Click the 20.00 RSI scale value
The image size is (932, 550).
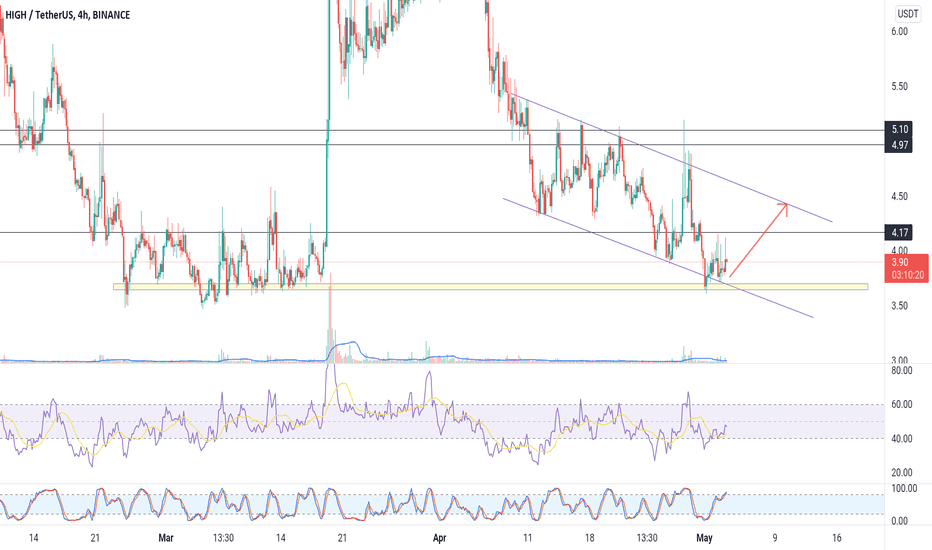point(902,473)
